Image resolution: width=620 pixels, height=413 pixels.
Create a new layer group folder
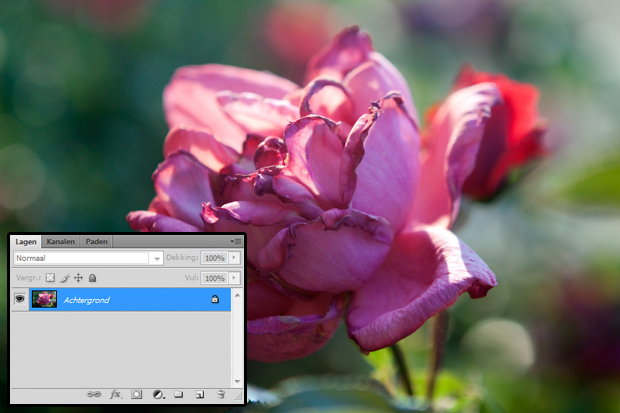pyautogui.click(x=179, y=395)
